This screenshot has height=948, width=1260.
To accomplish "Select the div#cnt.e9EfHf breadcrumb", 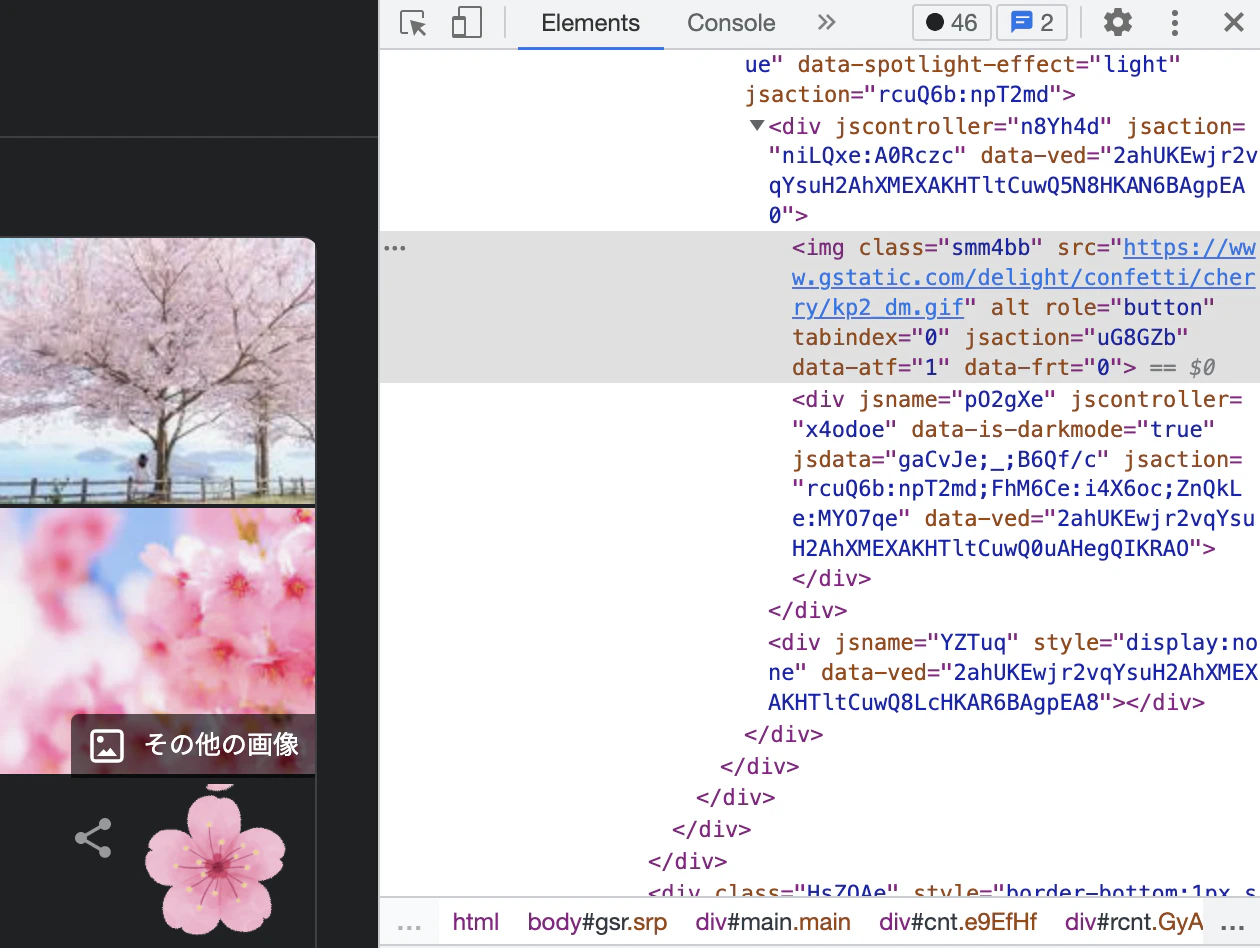I will [958, 922].
